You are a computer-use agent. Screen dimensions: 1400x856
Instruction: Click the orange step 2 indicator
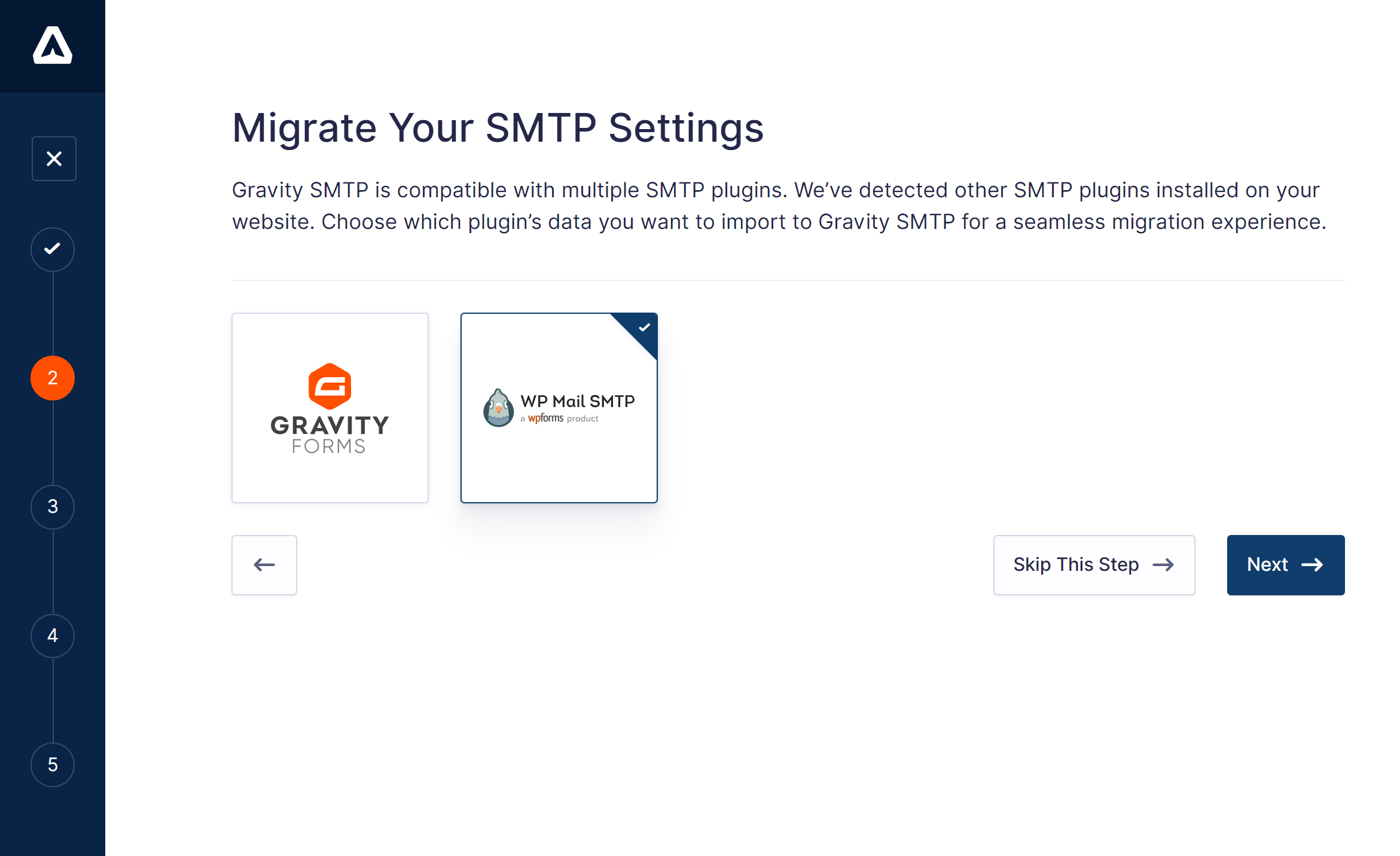52,377
